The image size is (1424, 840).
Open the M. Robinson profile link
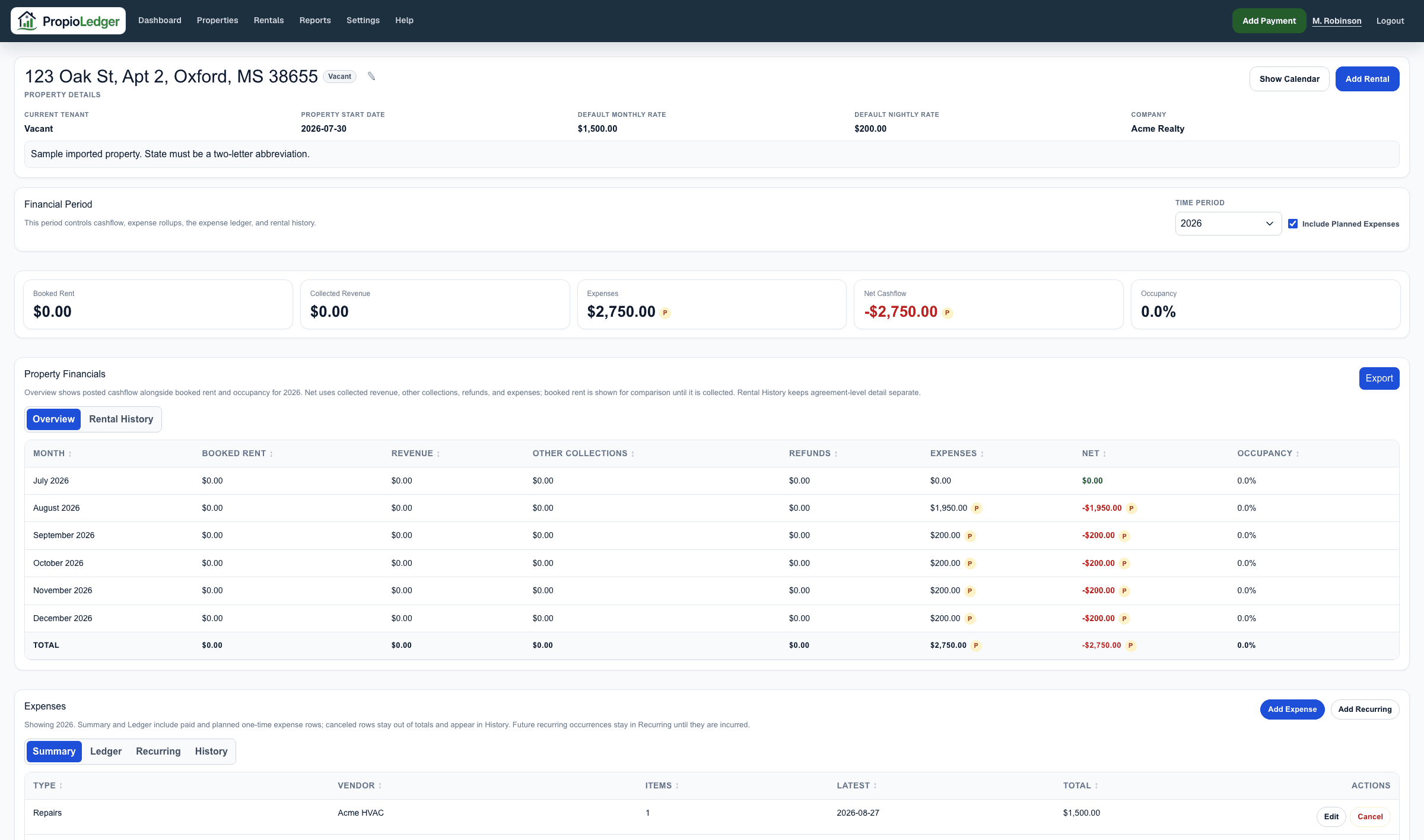click(x=1337, y=21)
